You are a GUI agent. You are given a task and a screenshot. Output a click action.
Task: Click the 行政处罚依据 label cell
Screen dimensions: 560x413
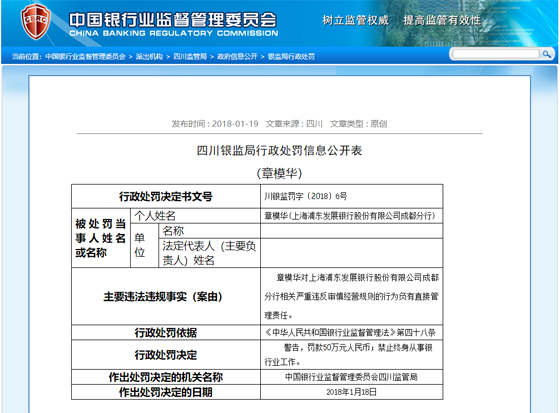[166, 333]
